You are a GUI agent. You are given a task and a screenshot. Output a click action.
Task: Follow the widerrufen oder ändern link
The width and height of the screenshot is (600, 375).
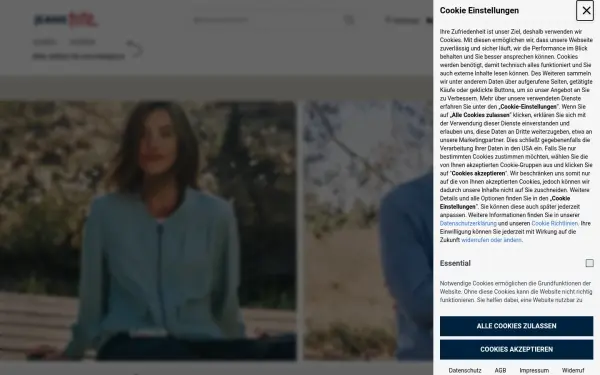click(x=491, y=240)
